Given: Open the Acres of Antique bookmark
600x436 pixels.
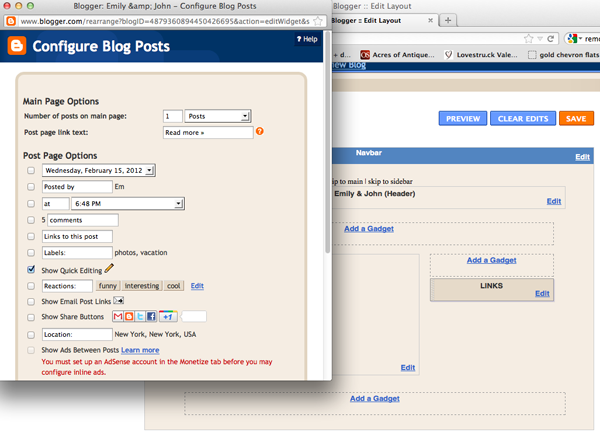Looking at the screenshot, I should [398, 55].
